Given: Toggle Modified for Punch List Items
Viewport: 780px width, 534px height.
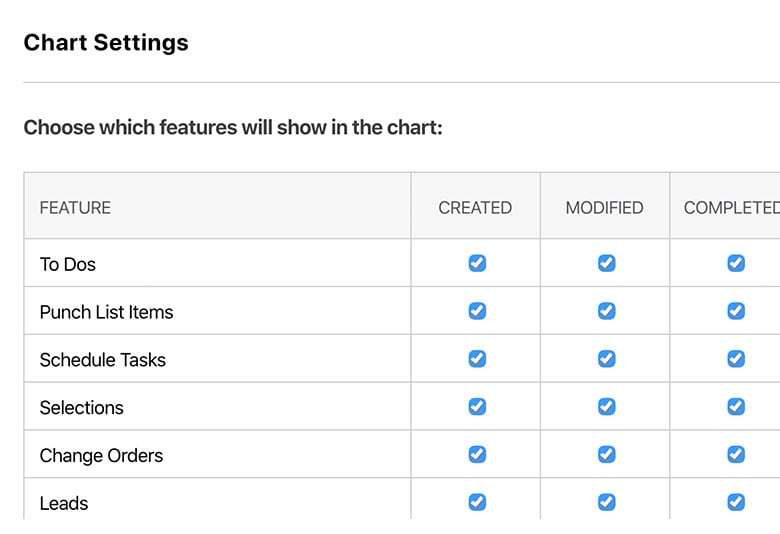Looking at the screenshot, I should [606, 311].
